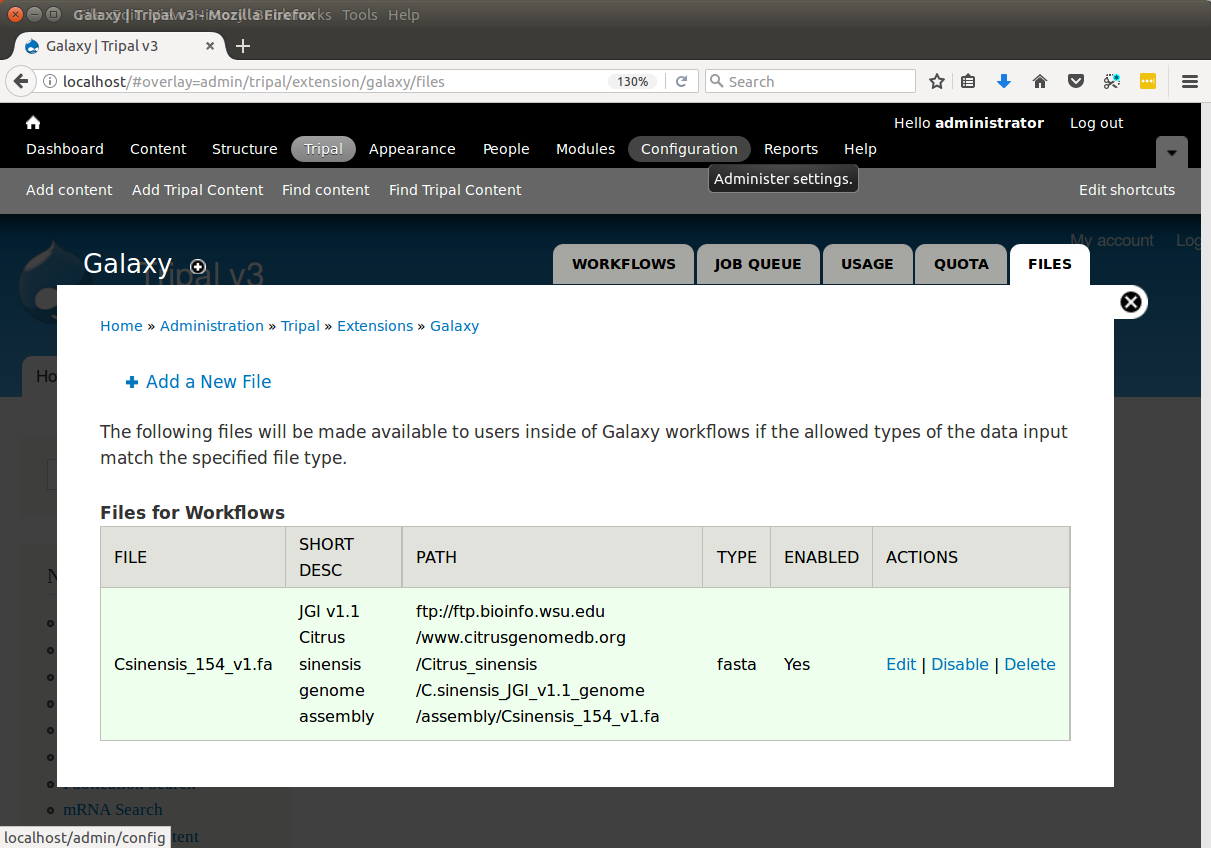The image size is (1211, 848).
Task: Collapse the admin shortcuts drawer arrow
Action: pos(1172,152)
